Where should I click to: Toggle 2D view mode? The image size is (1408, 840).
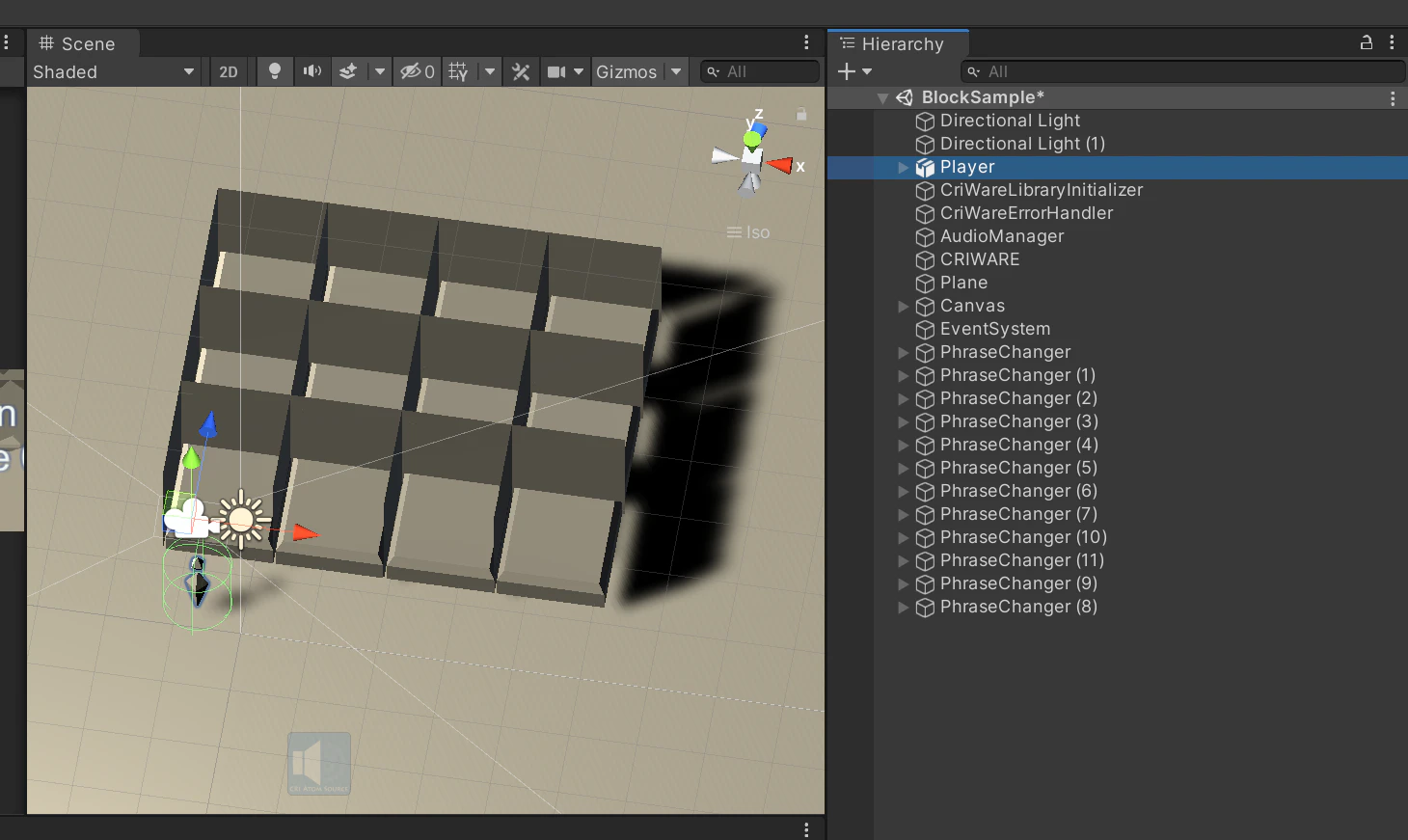pyautogui.click(x=229, y=71)
